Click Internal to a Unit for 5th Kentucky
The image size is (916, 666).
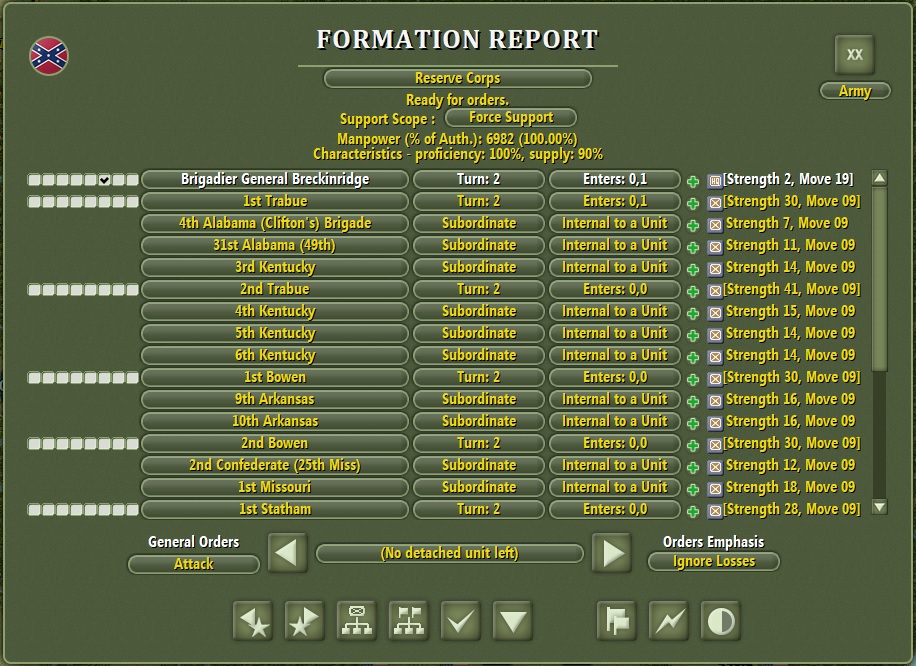click(615, 333)
